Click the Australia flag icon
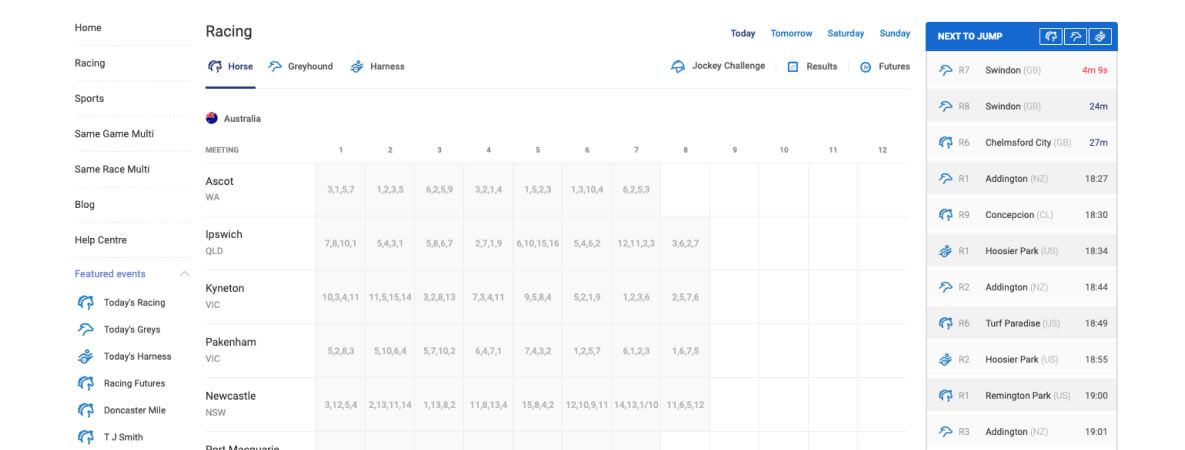Image resolution: width=1185 pixels, height=450 pixels. [x=212, y=118]
